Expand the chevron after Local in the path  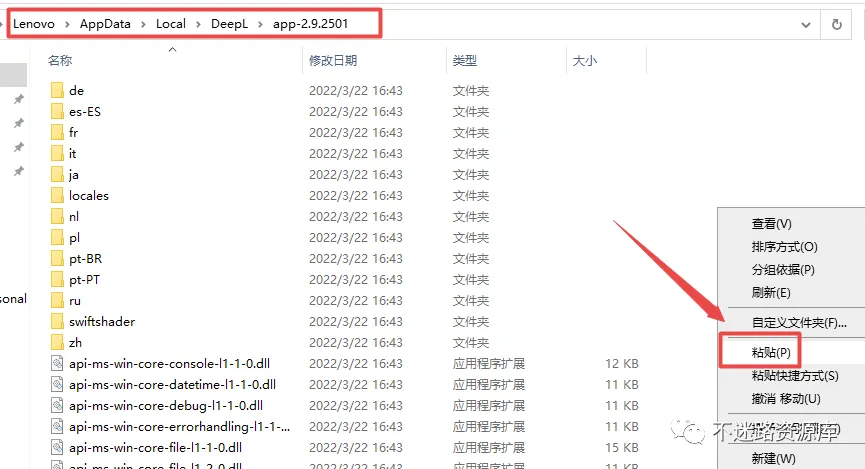point(198,24)
